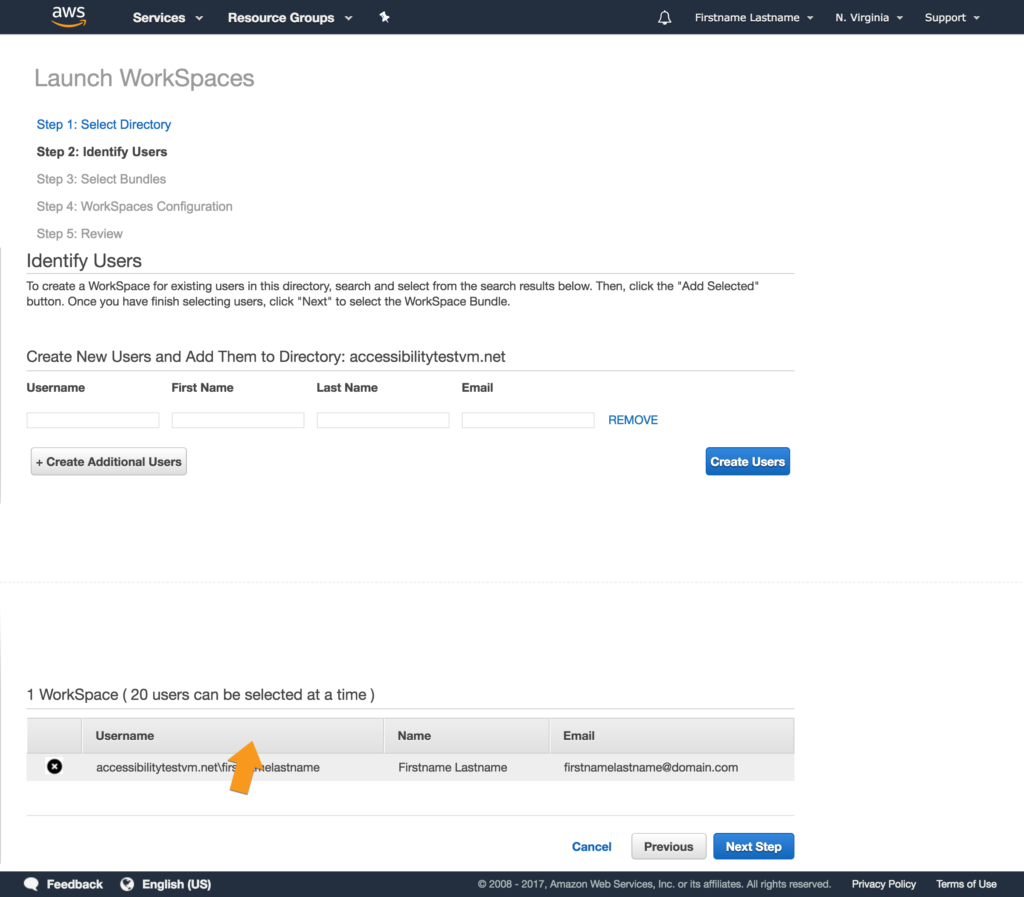This screenshot has width=1024, height=897.
Task: Click the Email table column header
Action: coord(671,736)
